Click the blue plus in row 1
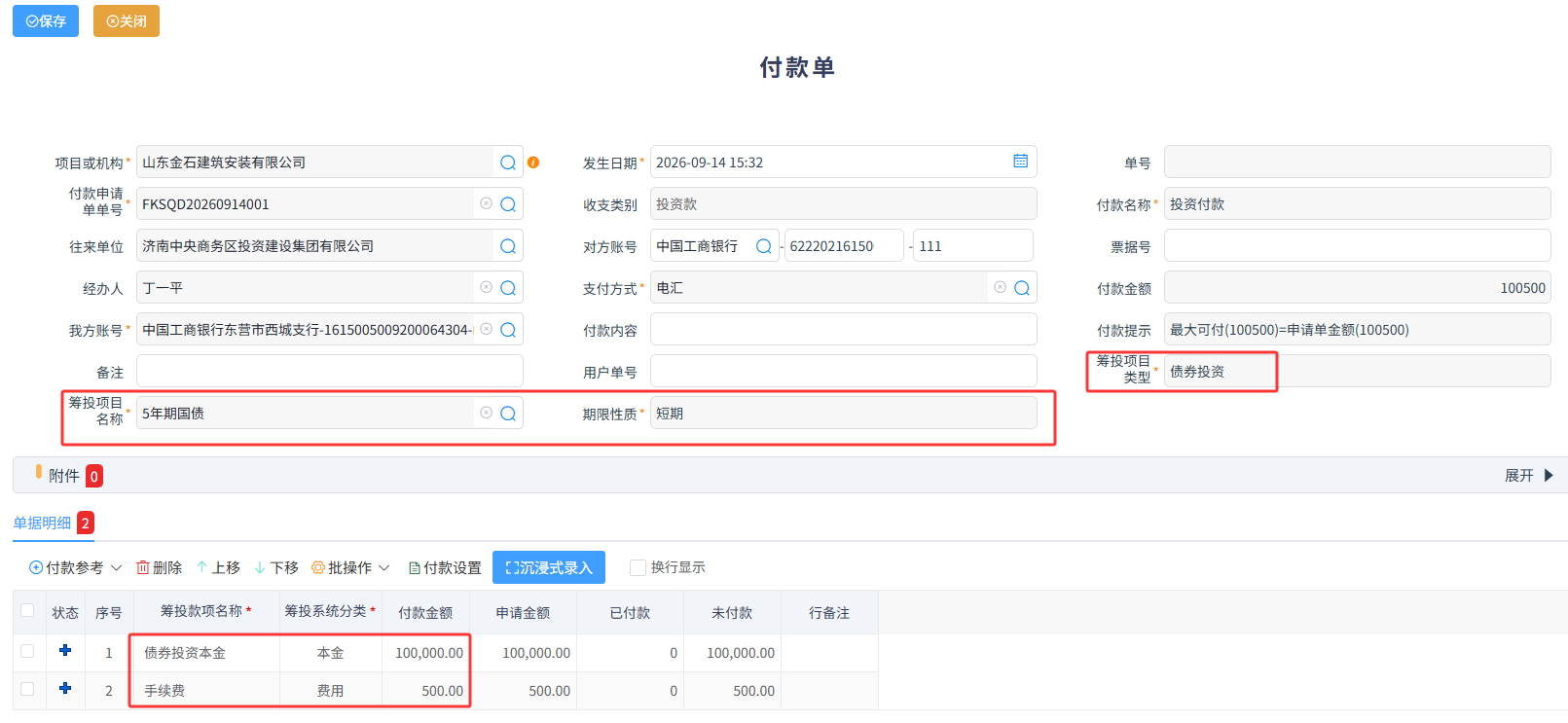 (65, 651)
